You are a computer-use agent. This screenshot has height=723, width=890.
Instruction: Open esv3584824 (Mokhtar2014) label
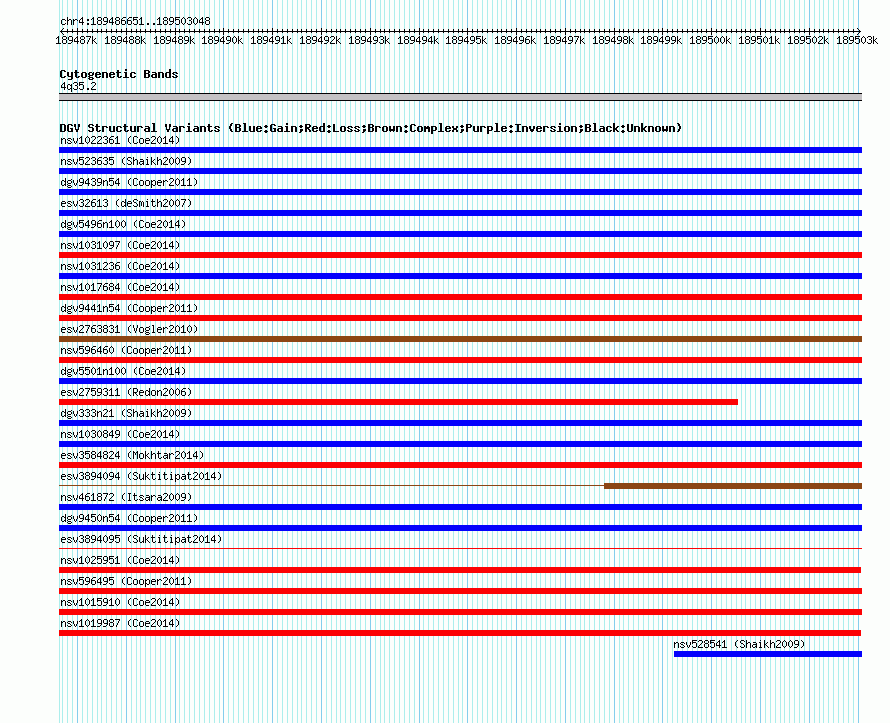[x=132, y=455]
